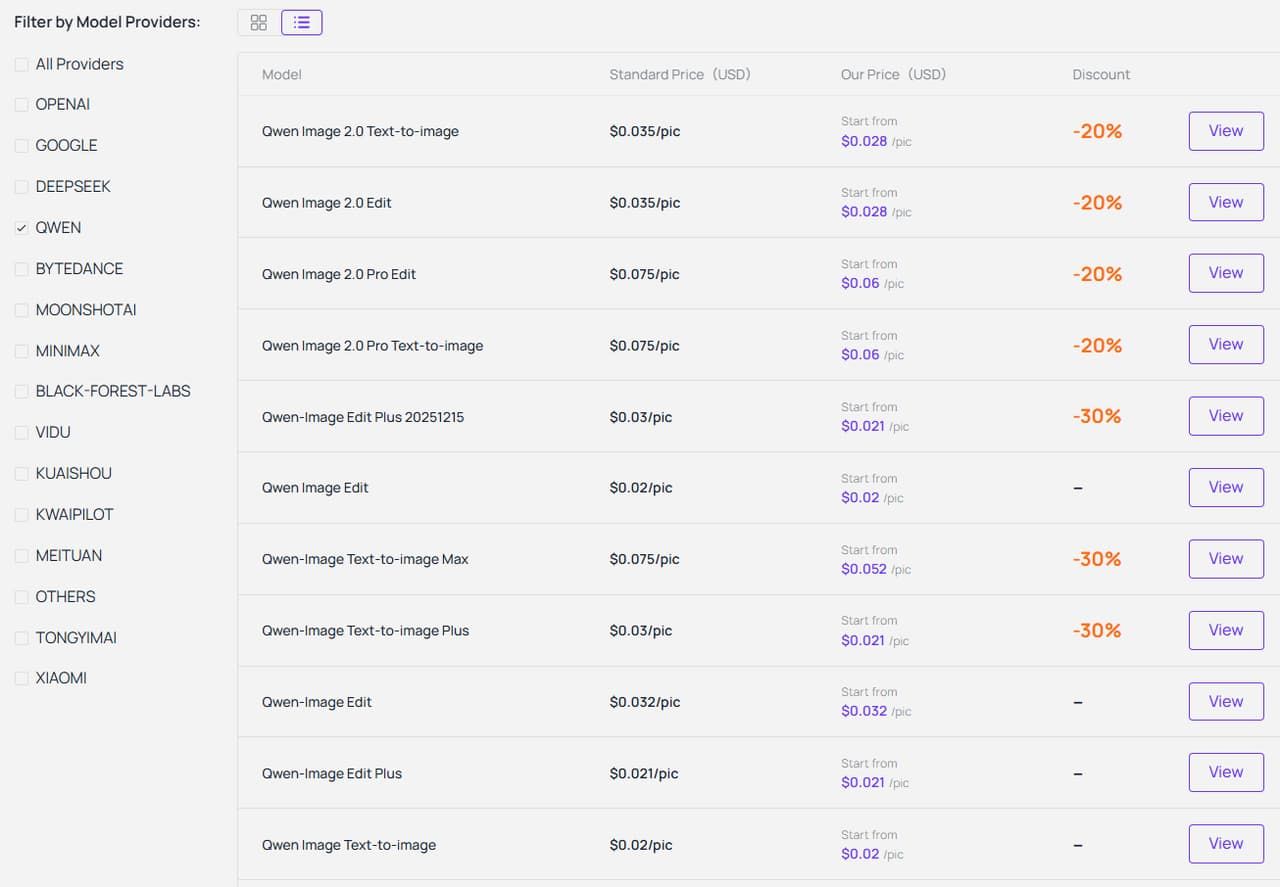Select the BYTEDANCE checkbox

tap(22, 269)
